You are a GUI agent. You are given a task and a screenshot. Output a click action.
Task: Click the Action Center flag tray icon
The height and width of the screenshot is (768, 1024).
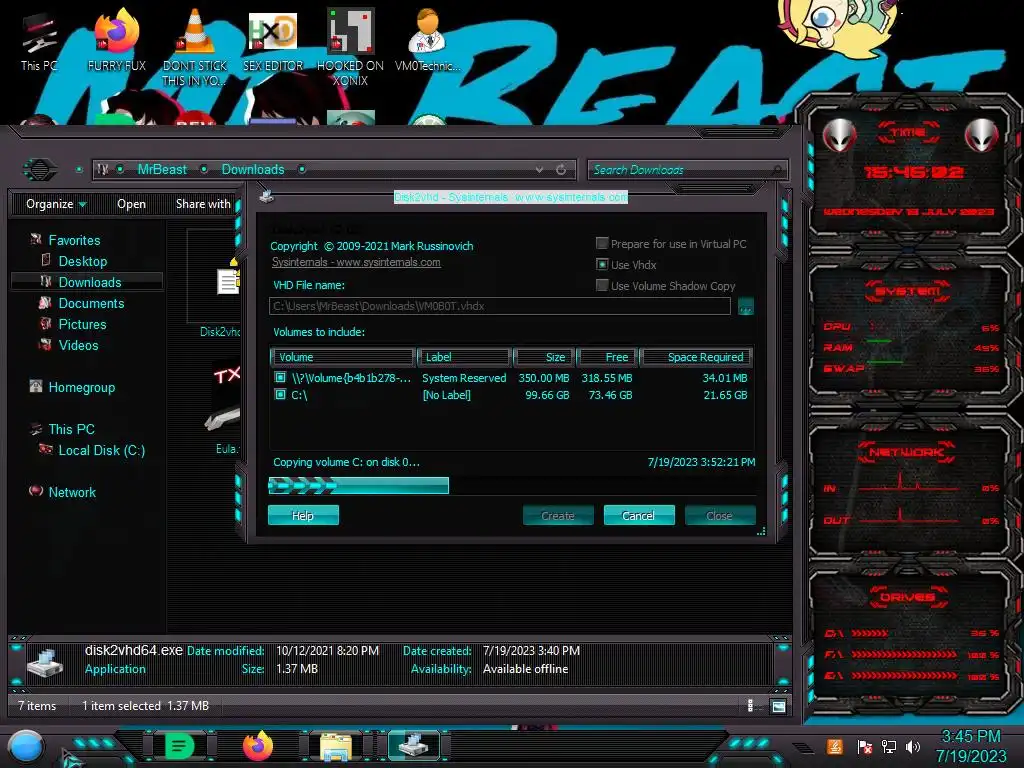point(864,746)
